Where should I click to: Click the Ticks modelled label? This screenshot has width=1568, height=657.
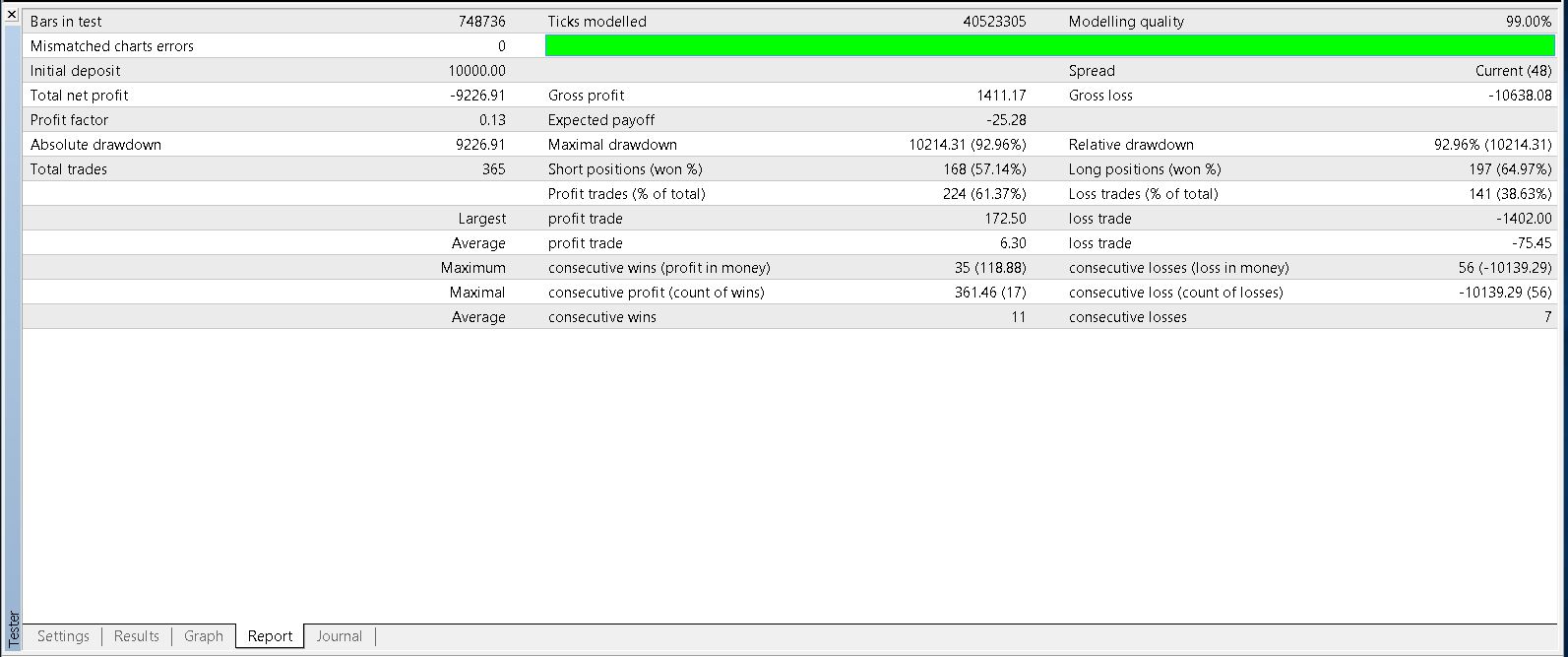click(x=597, y=22)
